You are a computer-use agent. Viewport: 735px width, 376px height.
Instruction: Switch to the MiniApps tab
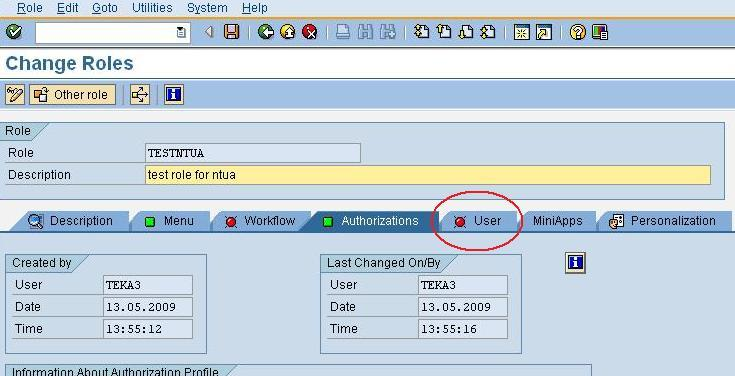pos(557,221)
